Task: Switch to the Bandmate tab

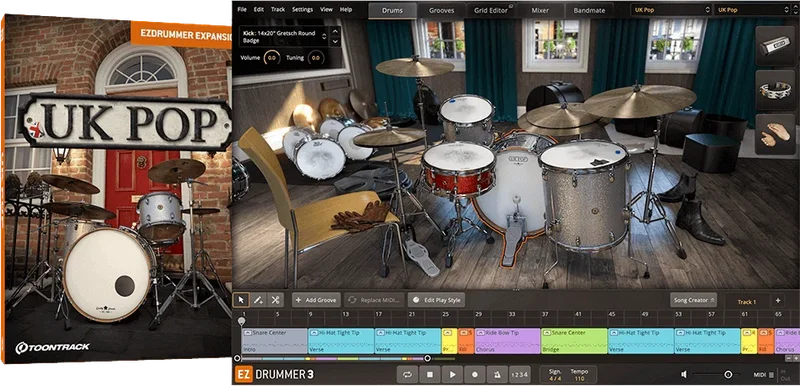Action: [589, 10]
